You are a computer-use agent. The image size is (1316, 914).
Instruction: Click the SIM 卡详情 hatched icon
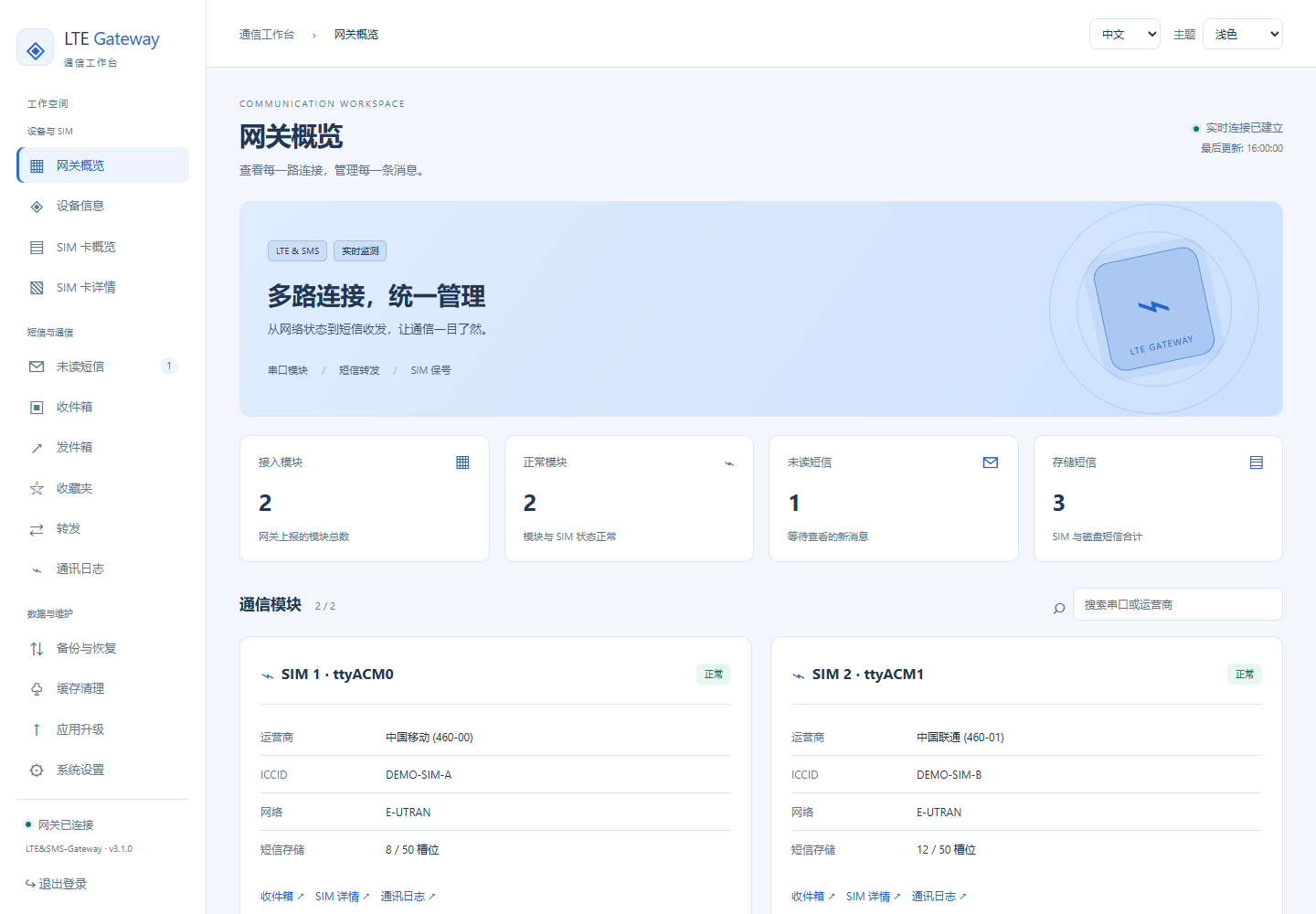37,288
